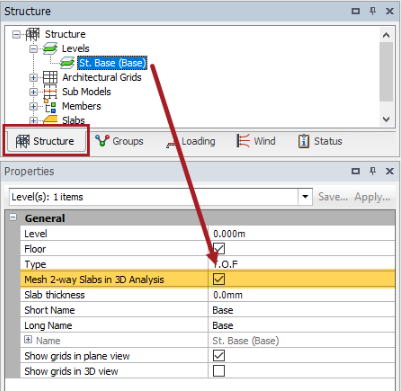
Task: Click the 'Long Name' property label
Action: click(x=48, y=325)
